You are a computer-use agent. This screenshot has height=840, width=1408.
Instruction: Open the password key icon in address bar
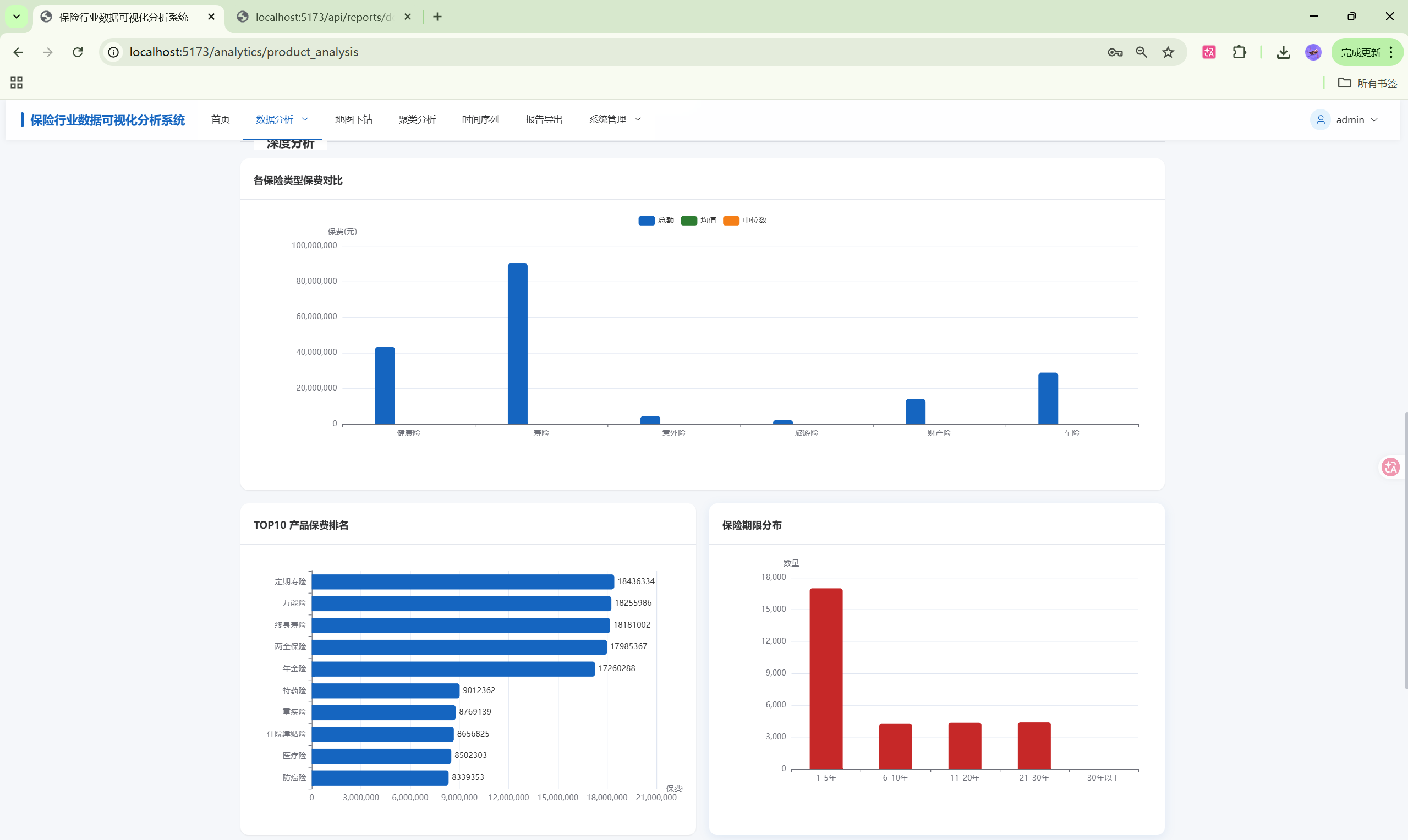(x=1115, y=52)
